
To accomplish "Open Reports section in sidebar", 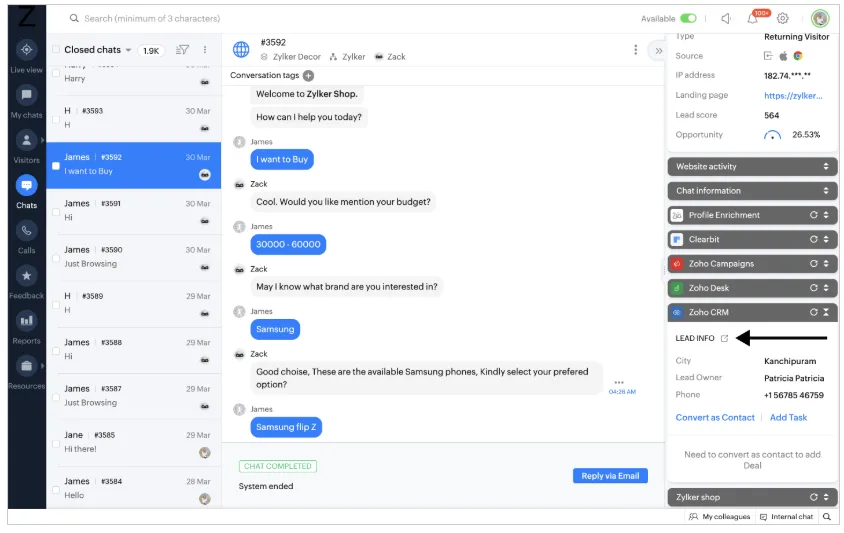I will pos(26,328).
